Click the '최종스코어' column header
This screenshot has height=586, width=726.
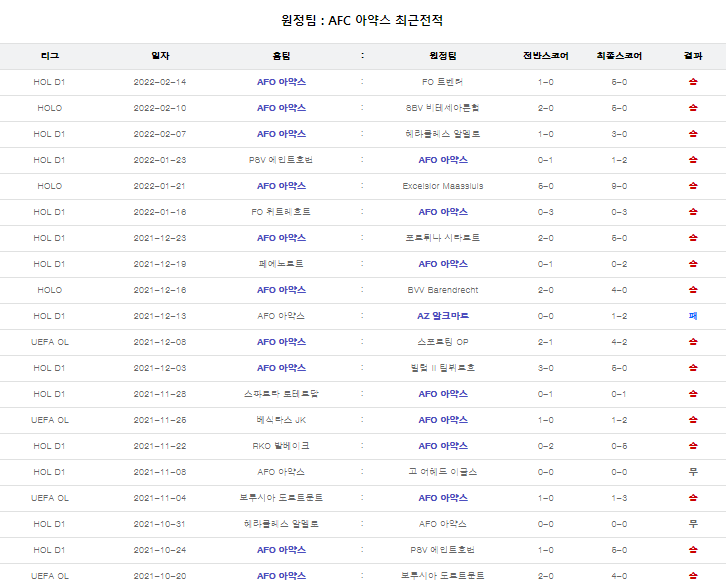click(x=619, y=56)
